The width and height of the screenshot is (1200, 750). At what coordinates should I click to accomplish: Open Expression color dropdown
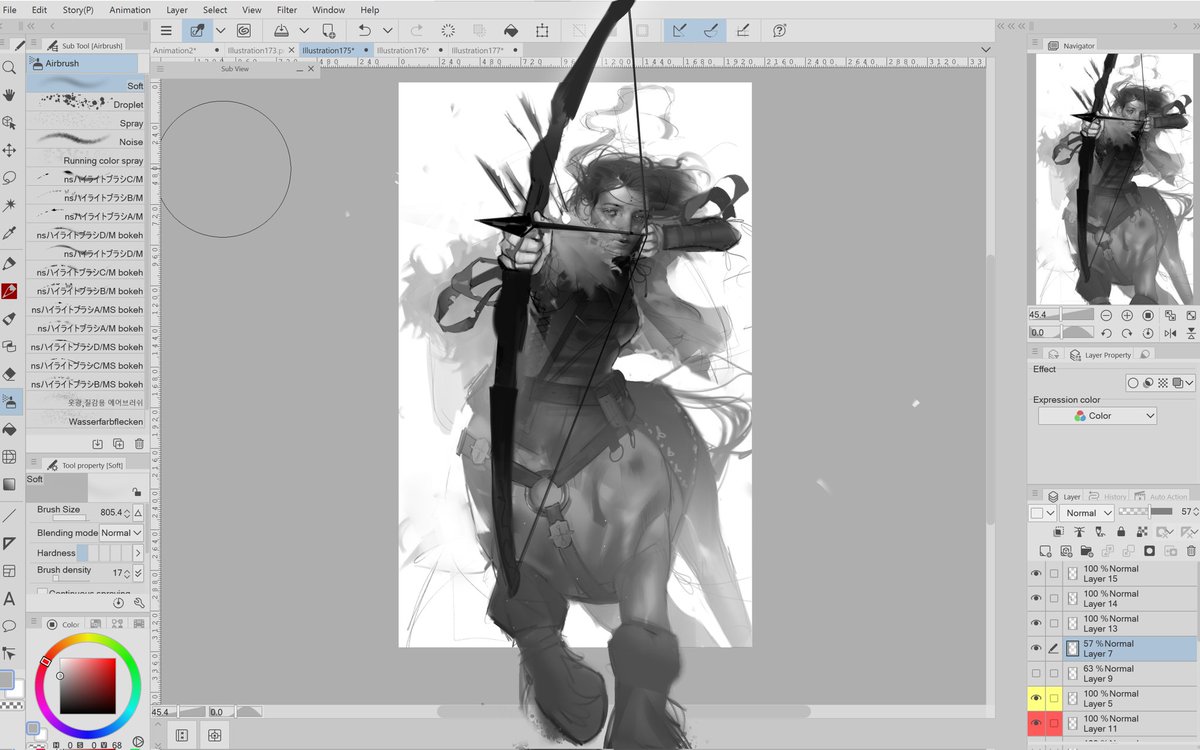[x=1097, y=416]
